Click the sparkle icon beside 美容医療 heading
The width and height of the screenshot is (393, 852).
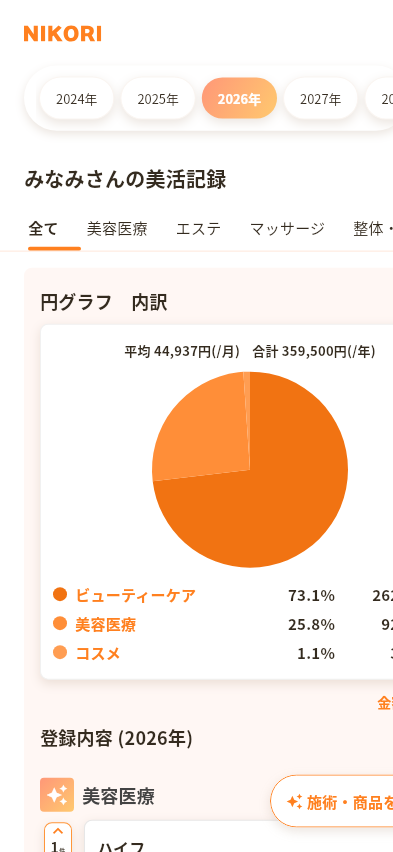point(57,794)
